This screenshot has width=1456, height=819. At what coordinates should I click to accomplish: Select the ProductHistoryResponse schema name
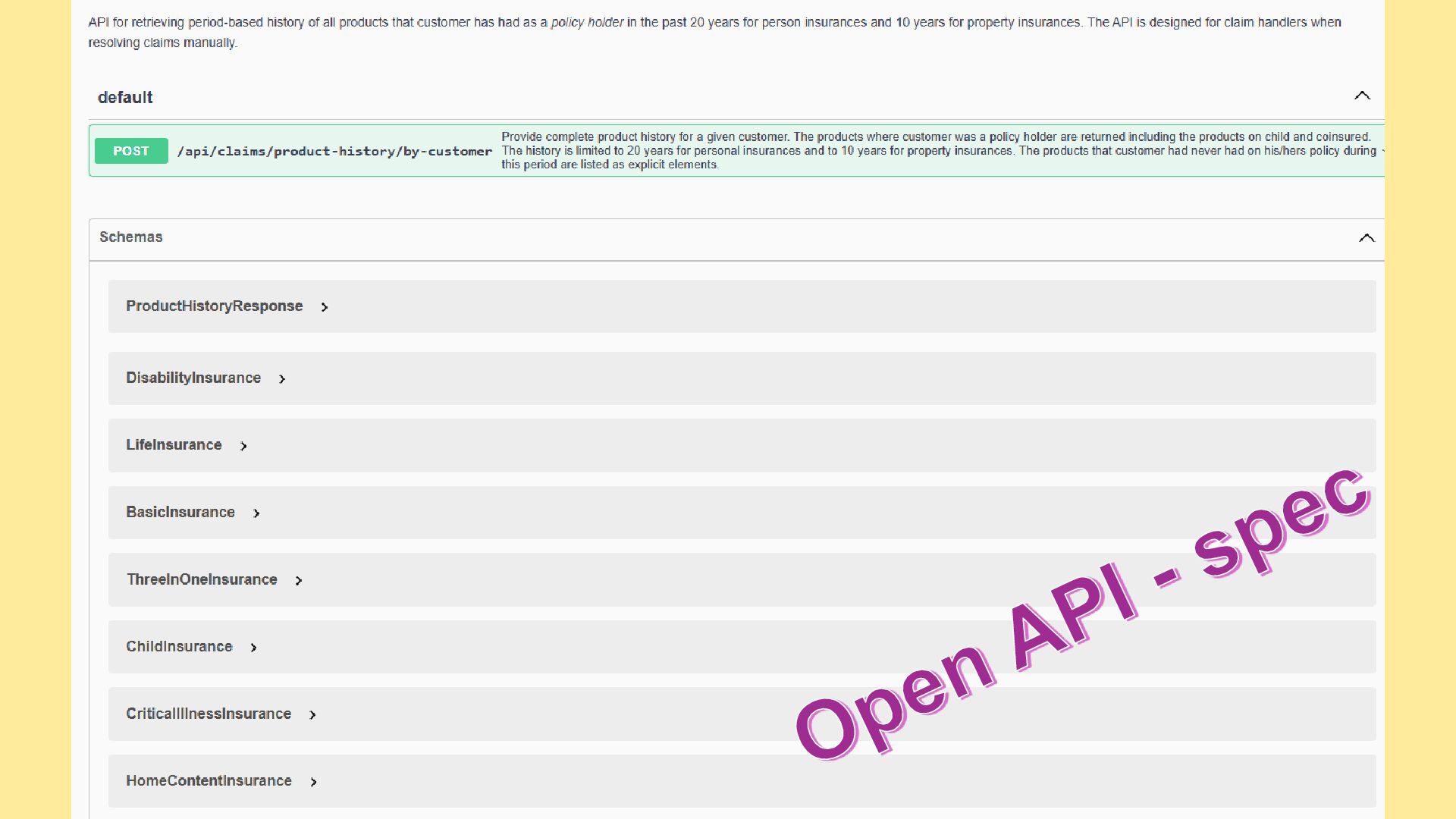(x=214, y=306)
